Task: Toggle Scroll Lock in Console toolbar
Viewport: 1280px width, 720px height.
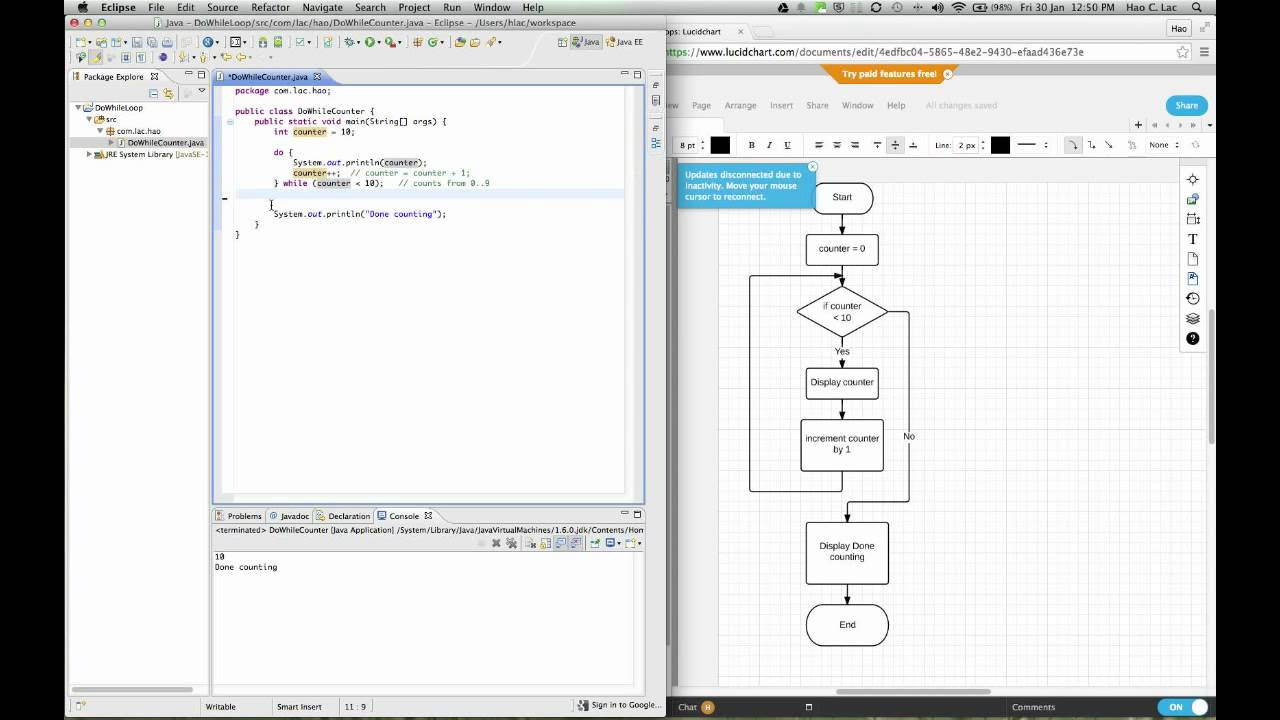Action: 546,543
